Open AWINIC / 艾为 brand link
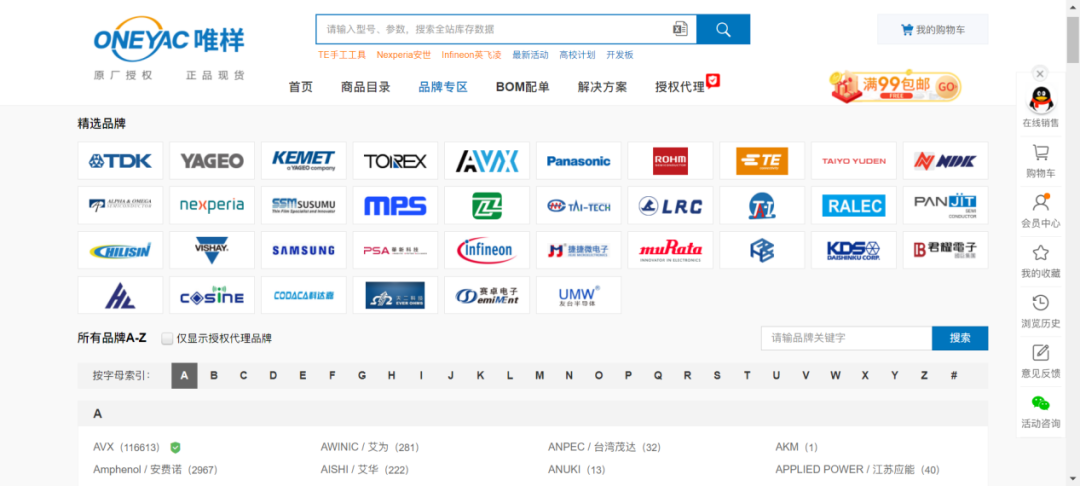The image size is (1080, 486). tap(370, 447)
